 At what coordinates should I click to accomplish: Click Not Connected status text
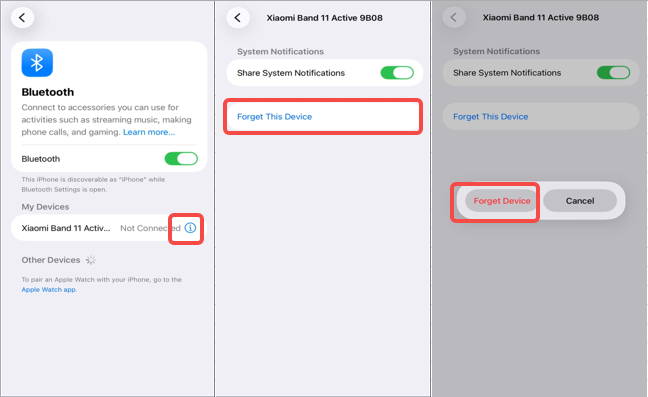click(x=150, y=228)
